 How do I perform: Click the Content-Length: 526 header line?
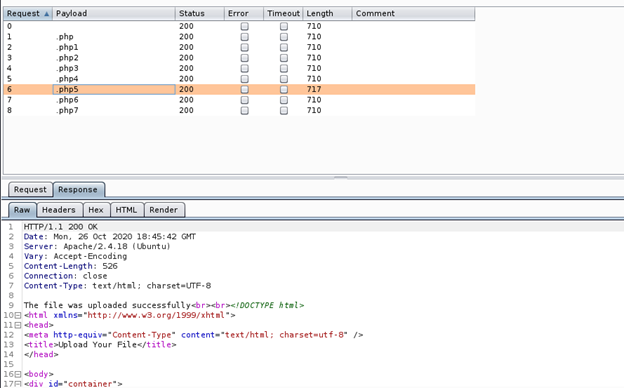(x=71, y=266)
